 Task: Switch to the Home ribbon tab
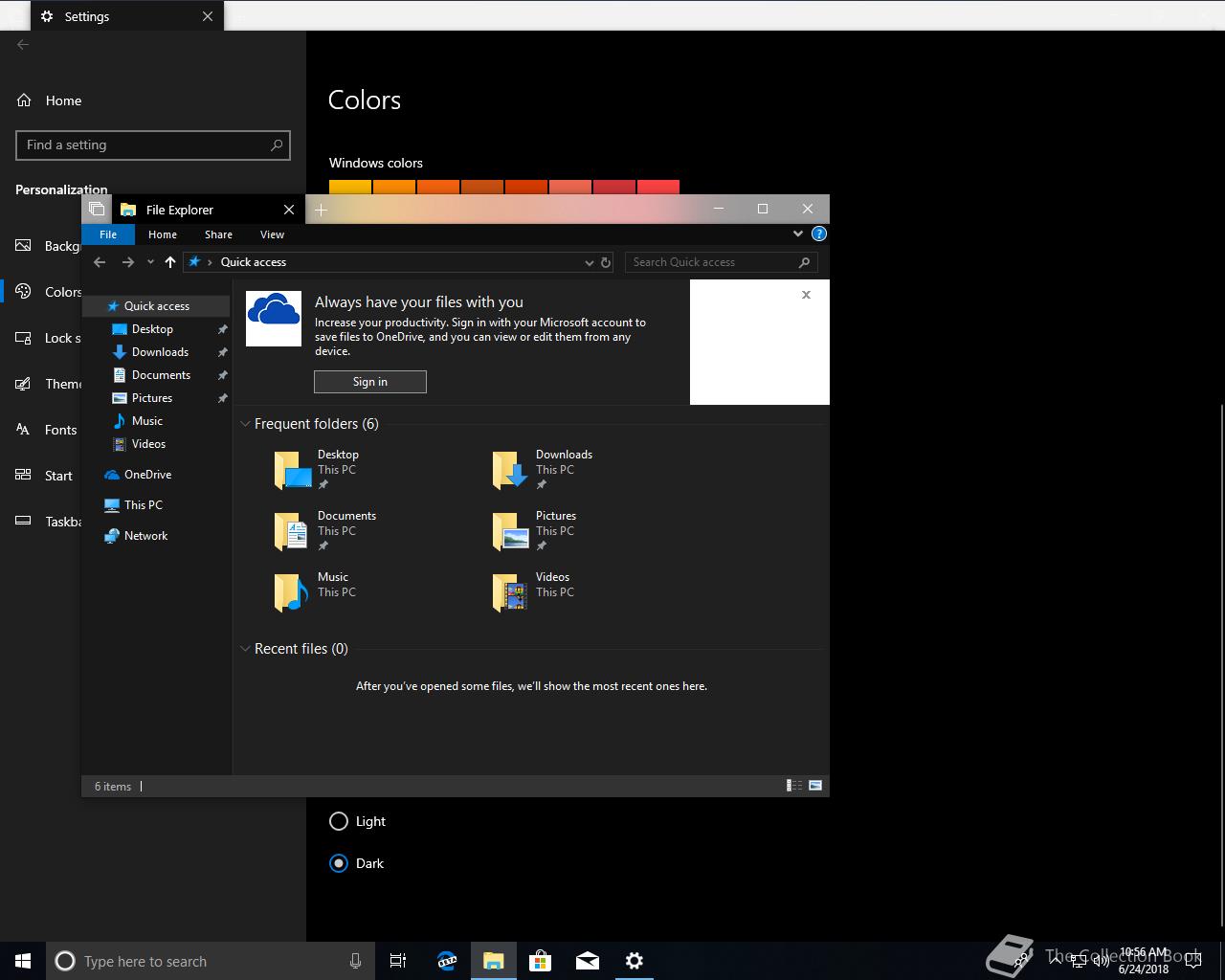(x=163, y=234)
